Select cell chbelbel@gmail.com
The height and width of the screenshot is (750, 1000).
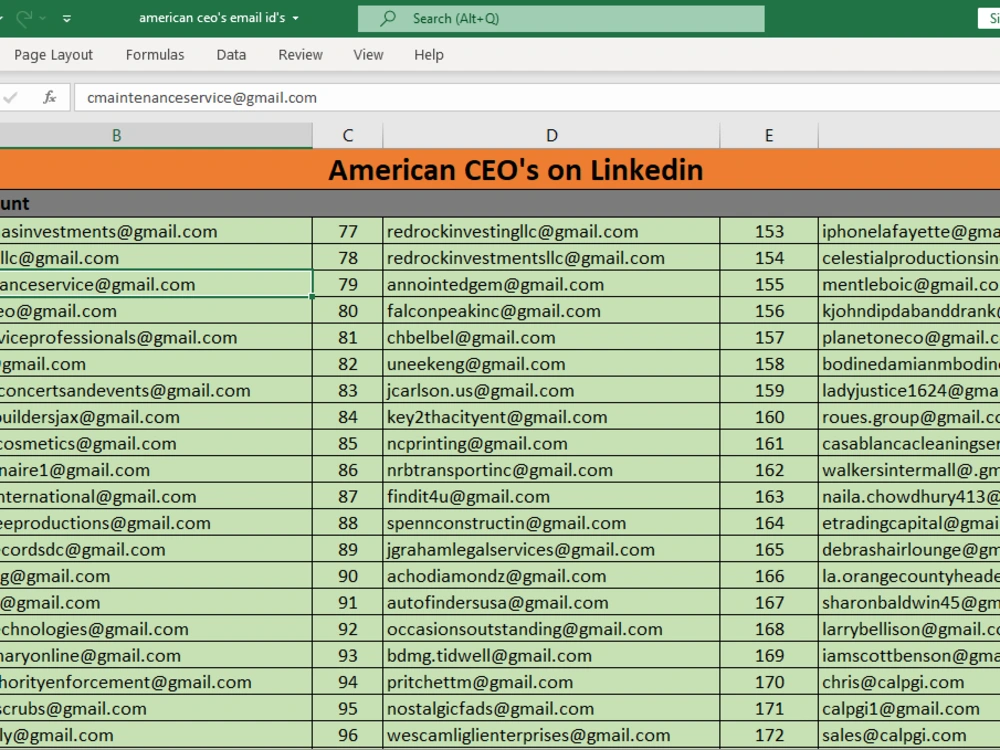552,337
